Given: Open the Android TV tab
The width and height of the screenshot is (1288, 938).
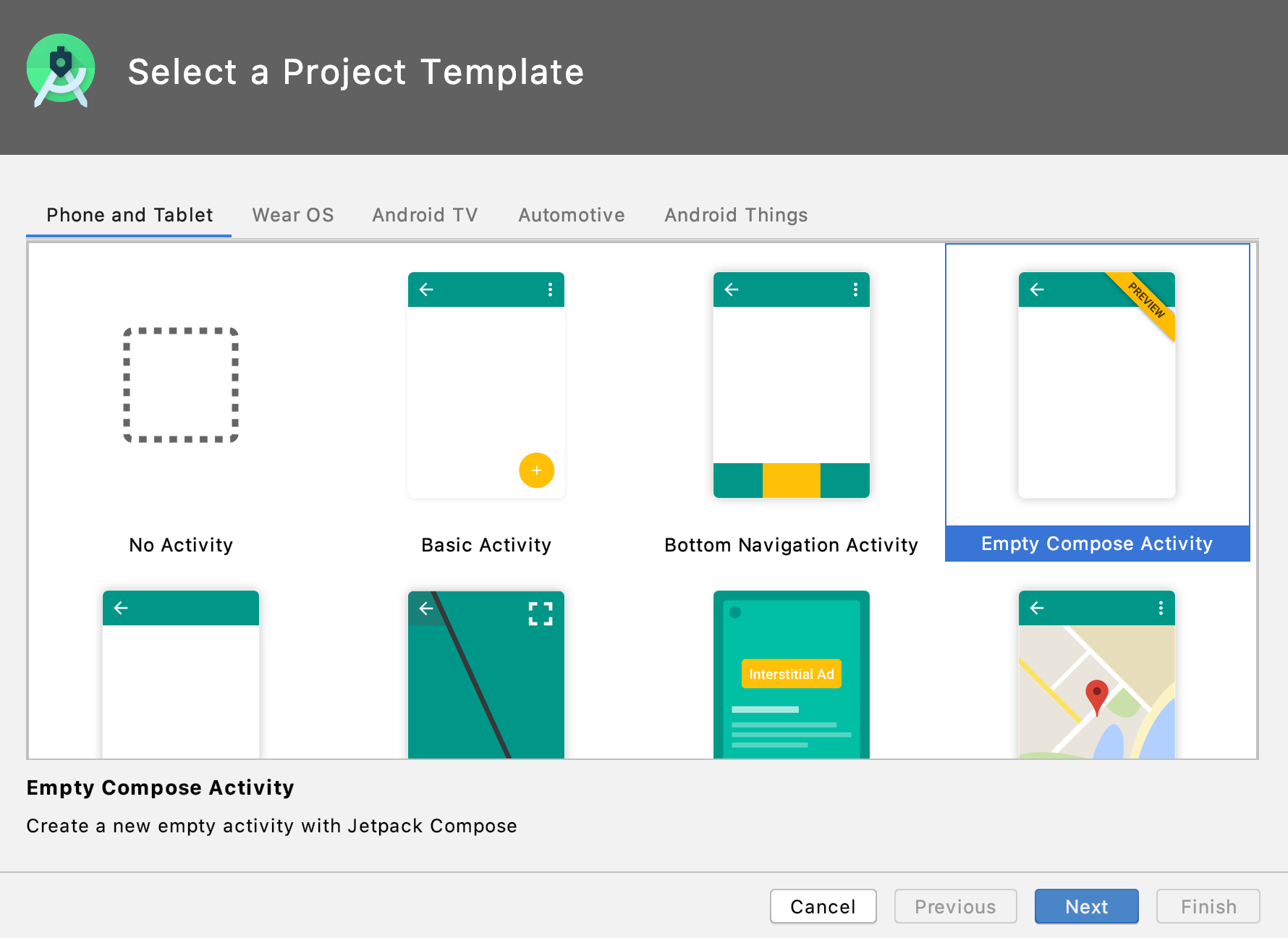Looking at the screenshot, I should [425, 215].
